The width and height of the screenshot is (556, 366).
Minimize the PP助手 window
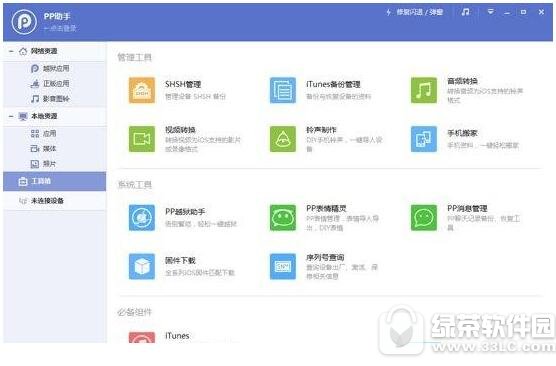pos(507,12)
